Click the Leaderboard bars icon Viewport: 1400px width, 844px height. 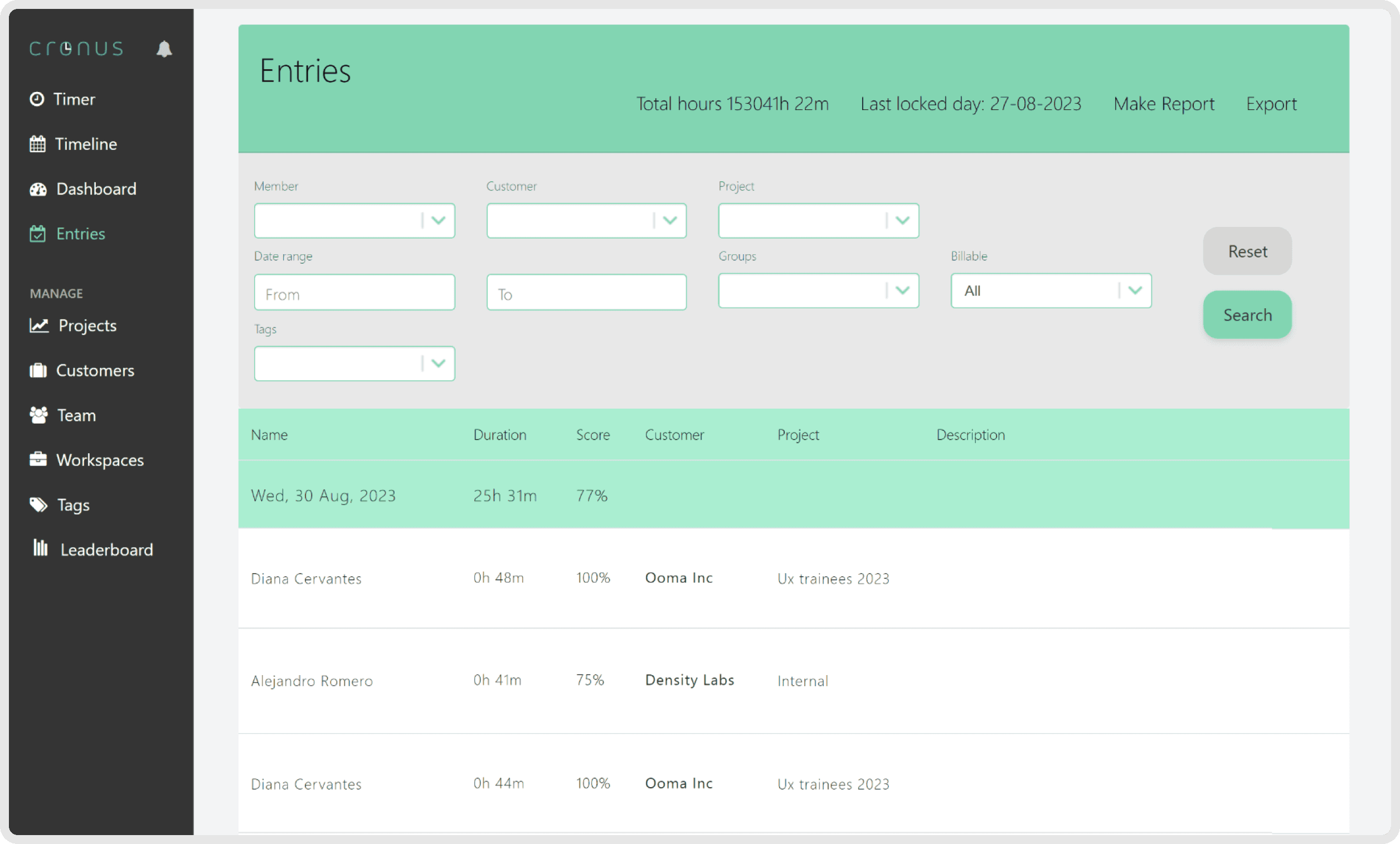pyautogui.click(x=40, y=548)
